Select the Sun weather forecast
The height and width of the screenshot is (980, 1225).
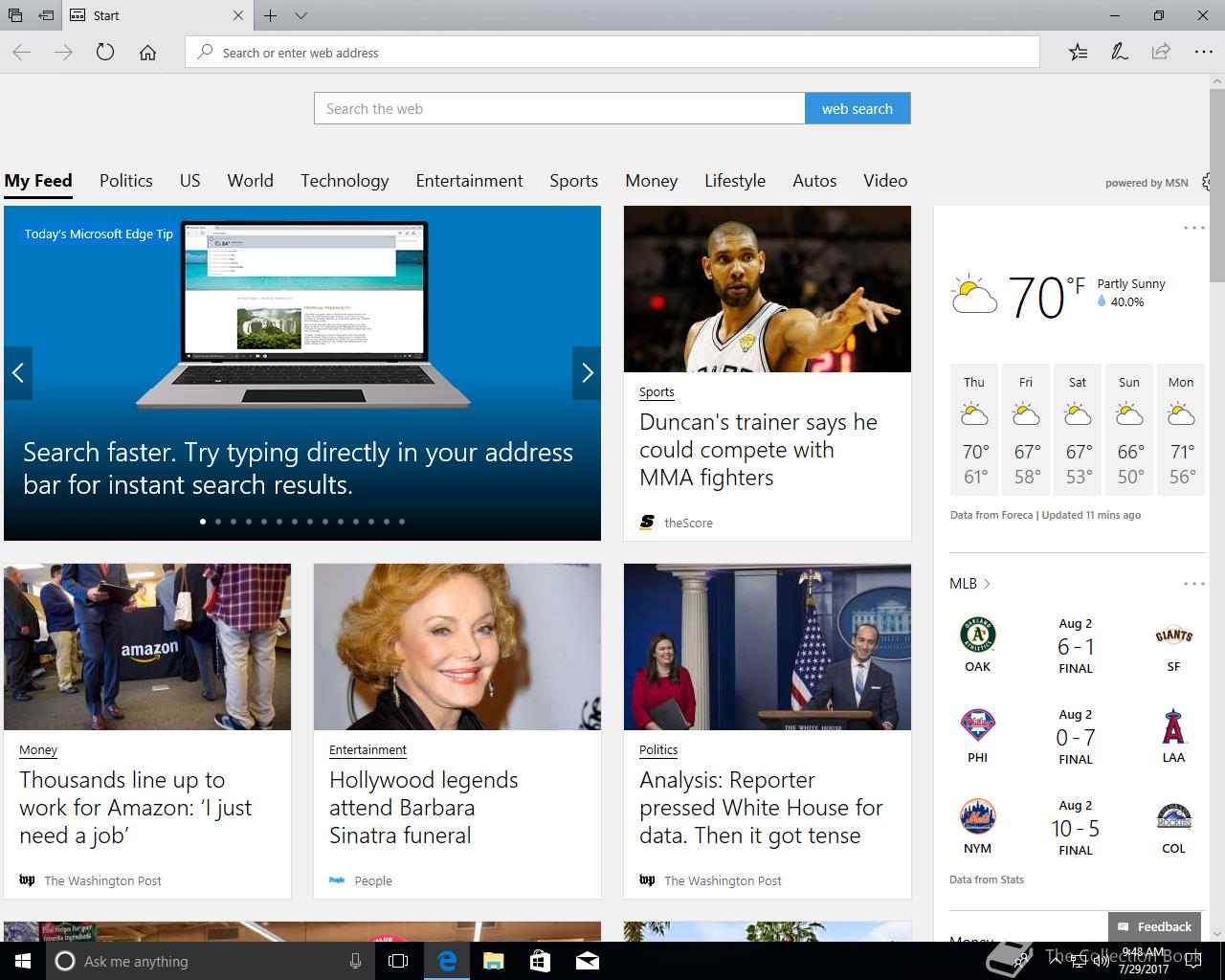tap(1129, 429)
